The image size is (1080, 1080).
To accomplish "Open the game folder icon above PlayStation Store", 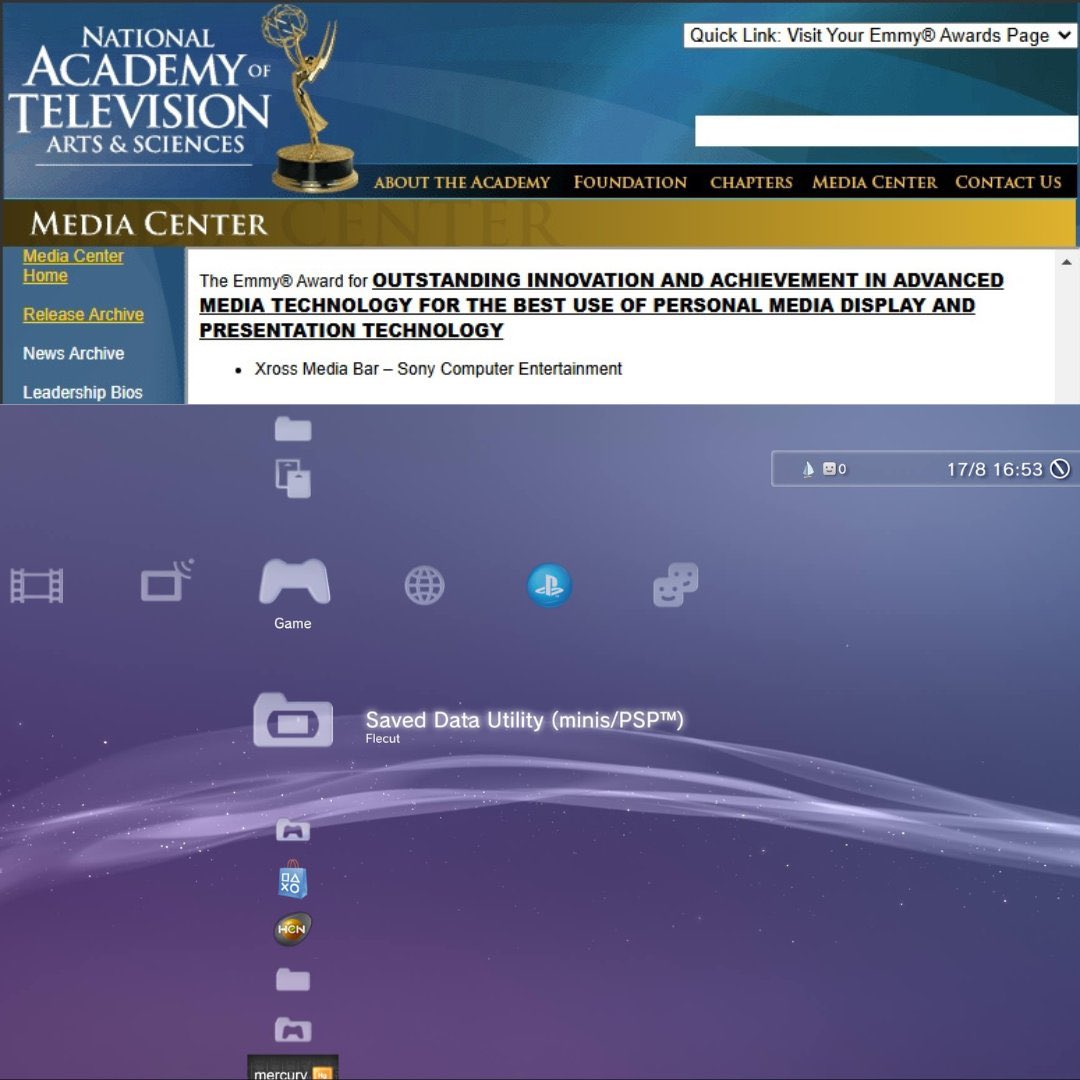I will pos(293,830).
